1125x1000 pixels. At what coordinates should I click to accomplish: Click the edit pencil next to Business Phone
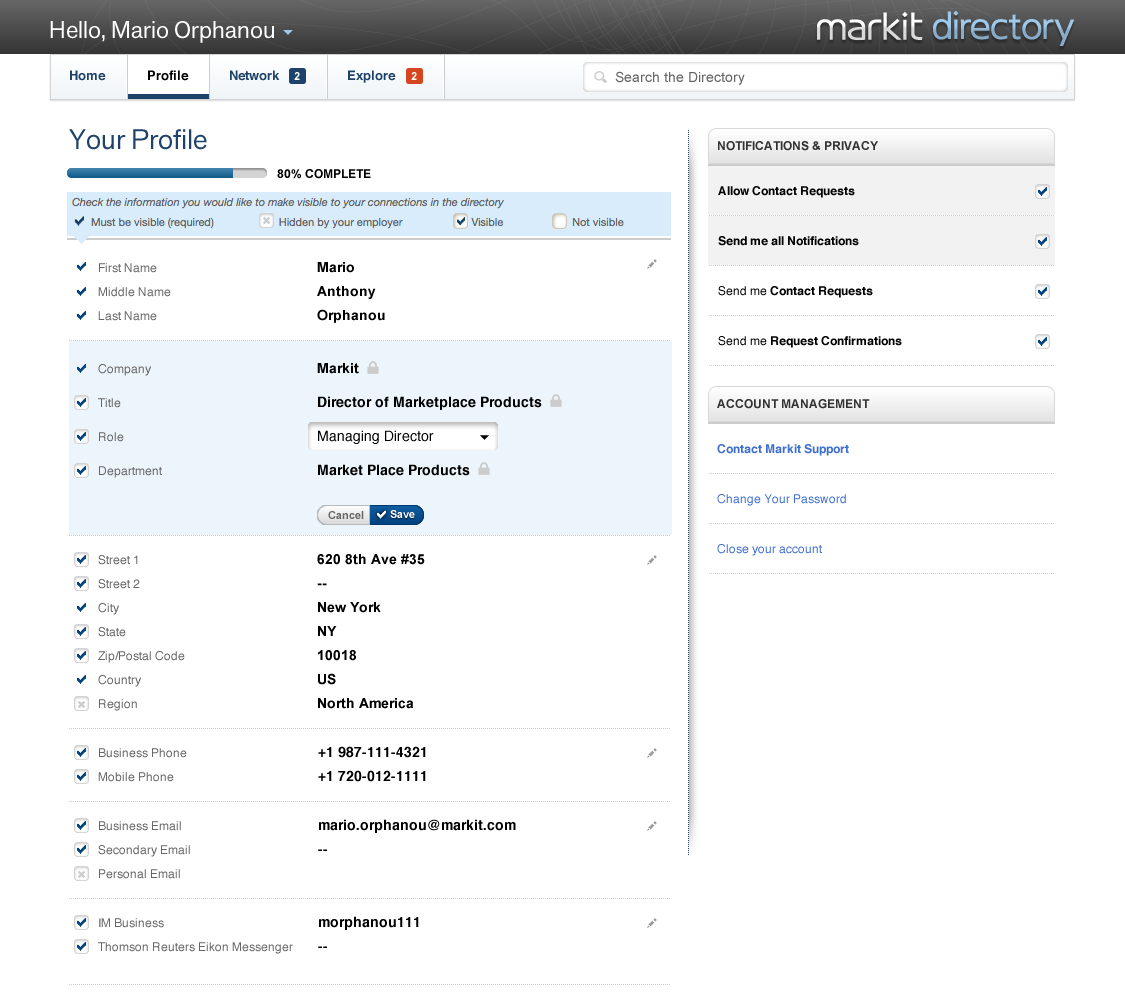pyautogui.click(x=652, y=753)
